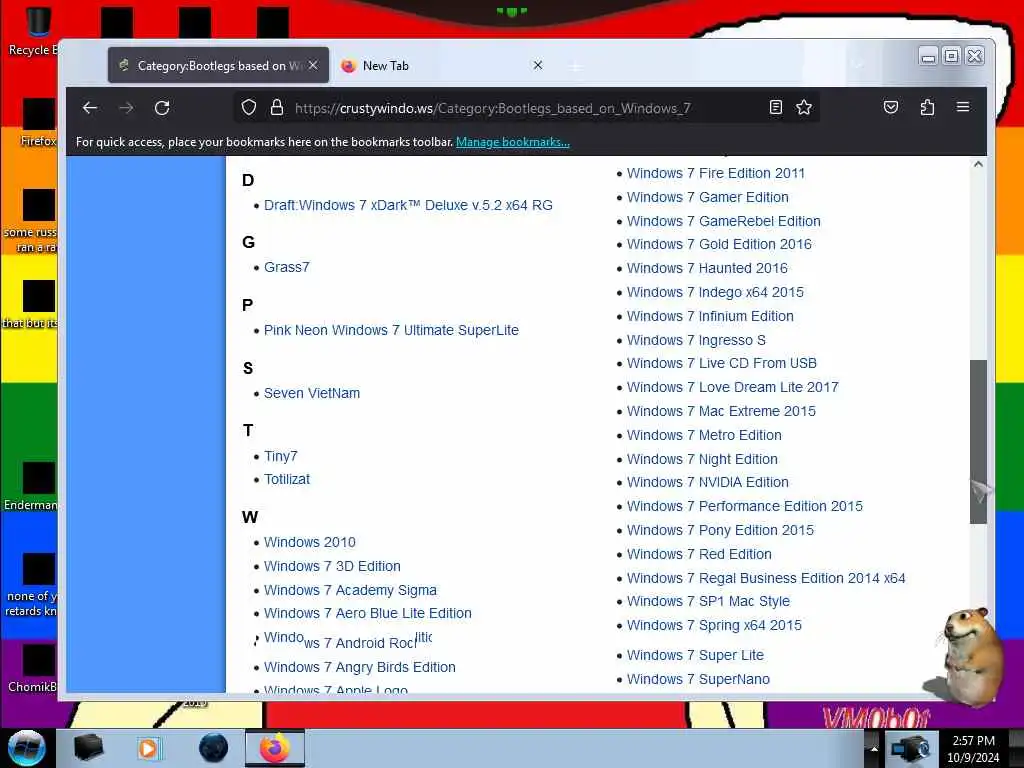Open Windows 7 Academy Sigma link
Viewport: 1024px width, 768px height.
click(350, 590)
